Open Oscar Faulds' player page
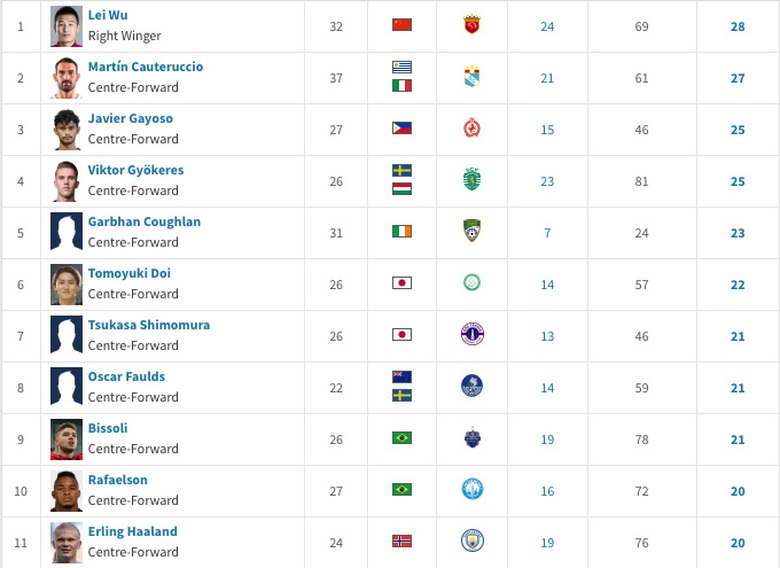This screenshot has width=780, height=568. (x=126, y=377)
